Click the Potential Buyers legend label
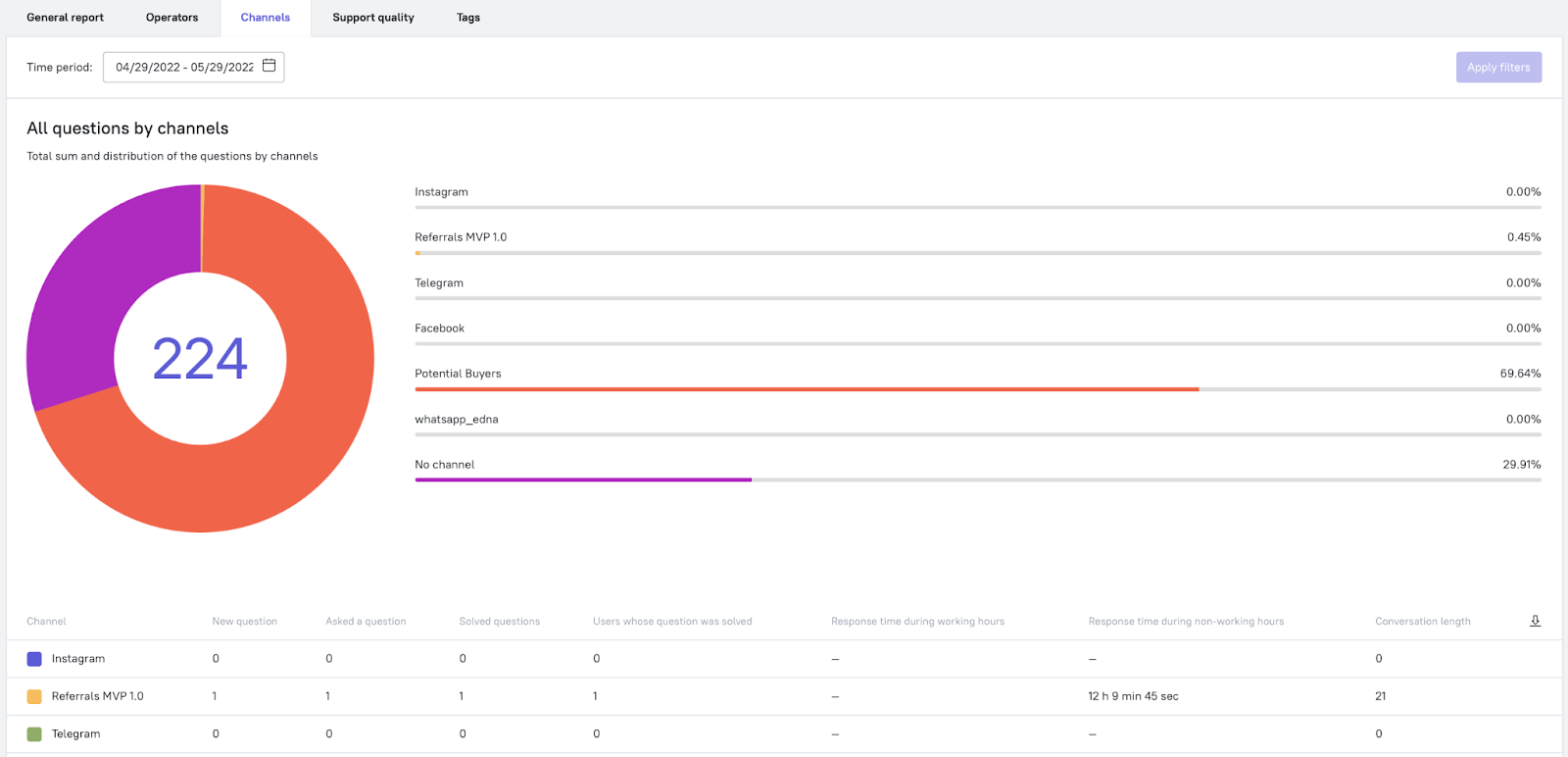Viewport: 1568px width, 757px height. [458, 374]
